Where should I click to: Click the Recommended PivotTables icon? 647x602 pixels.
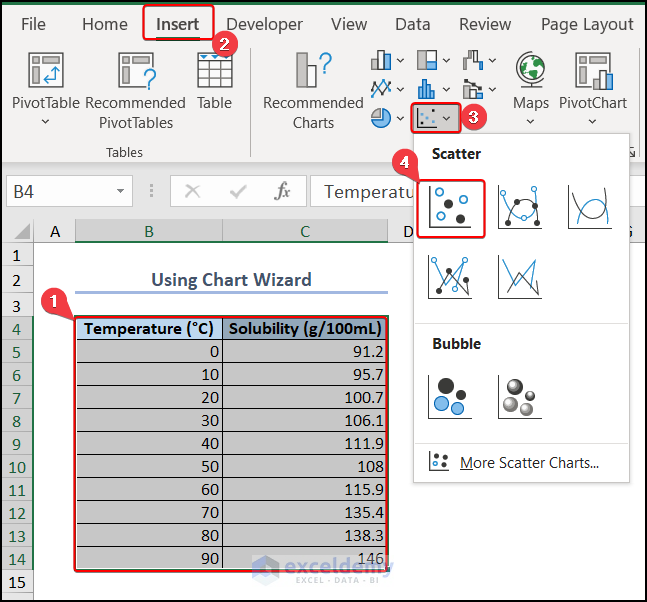[135, 72]
